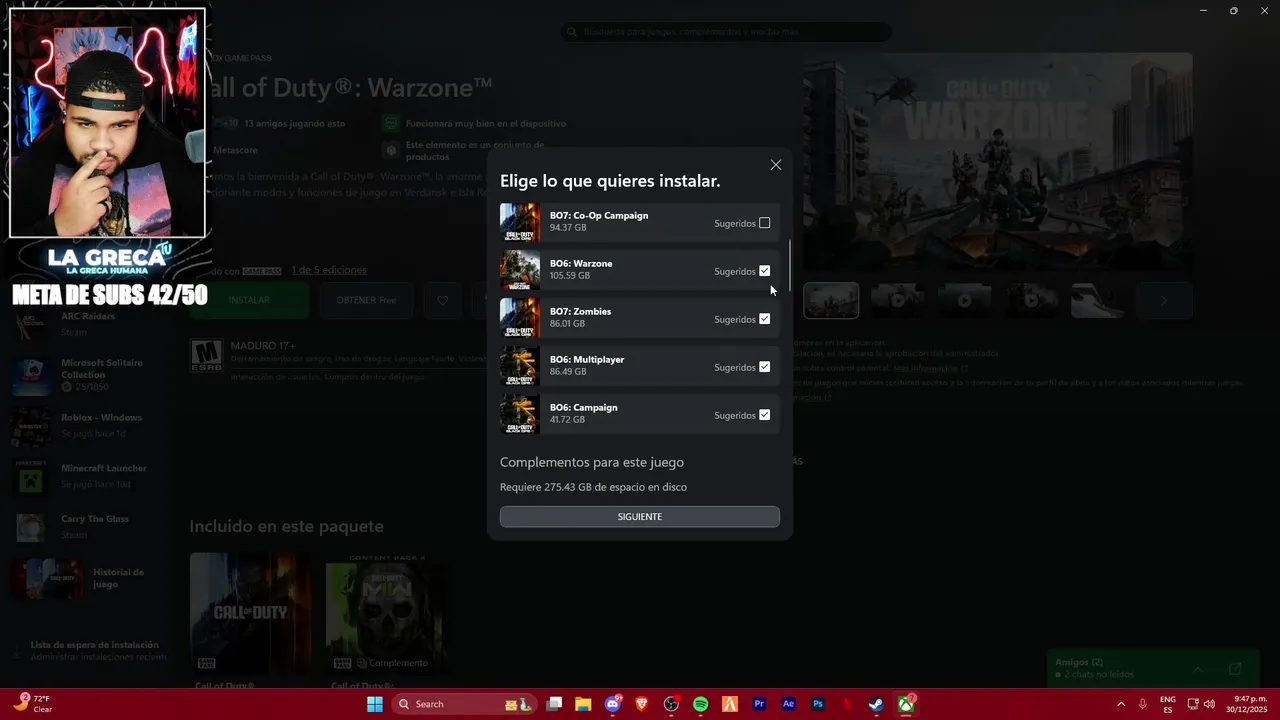Open Adobe Premiere Pro from taskbar
1280x720 pixels.
coord(759,704)
